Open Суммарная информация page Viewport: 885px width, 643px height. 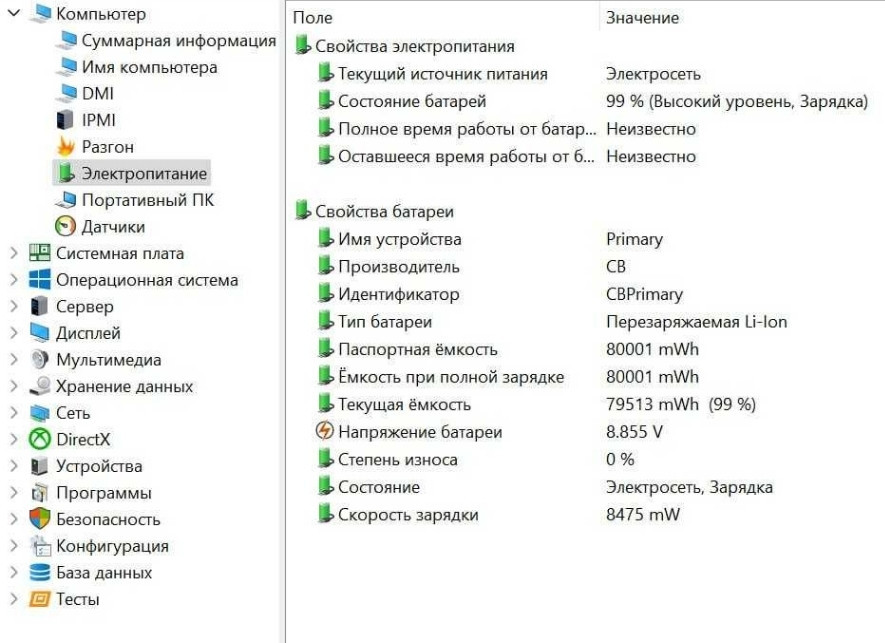point(178,41)
